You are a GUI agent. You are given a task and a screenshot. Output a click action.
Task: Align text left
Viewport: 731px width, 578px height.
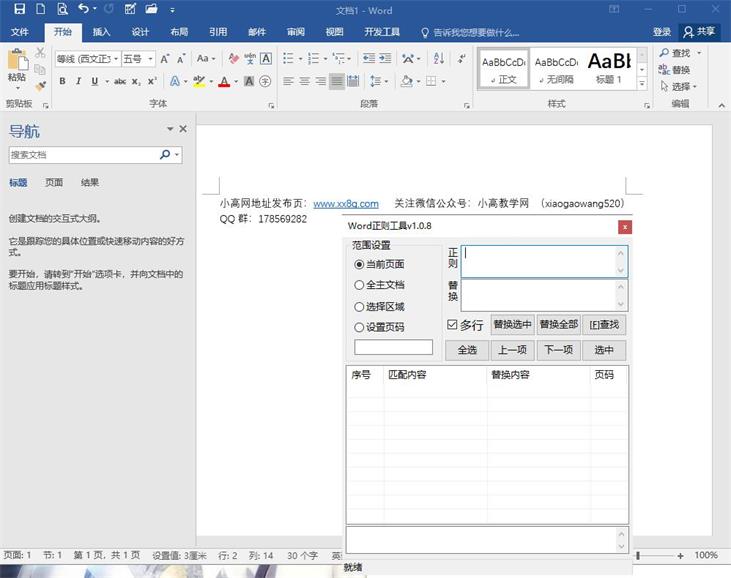(x=289, y=82)
